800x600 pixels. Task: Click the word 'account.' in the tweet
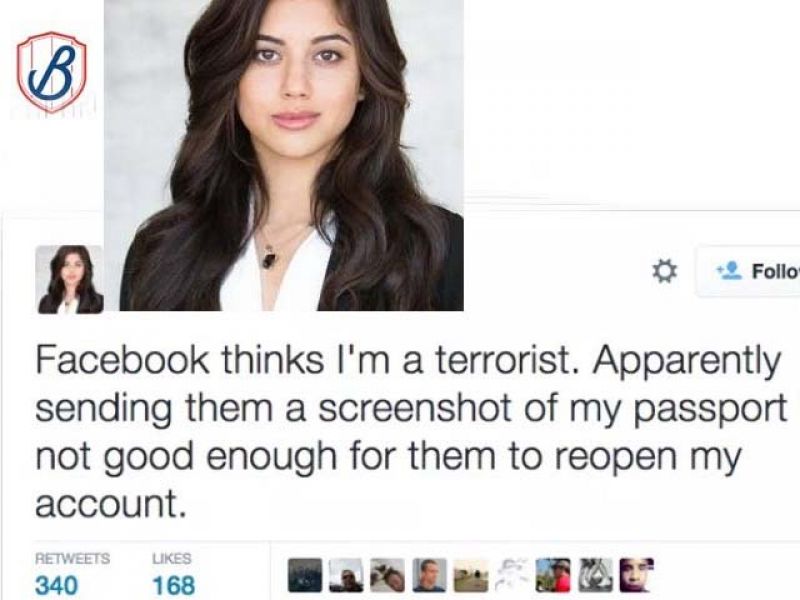(109, 504)
